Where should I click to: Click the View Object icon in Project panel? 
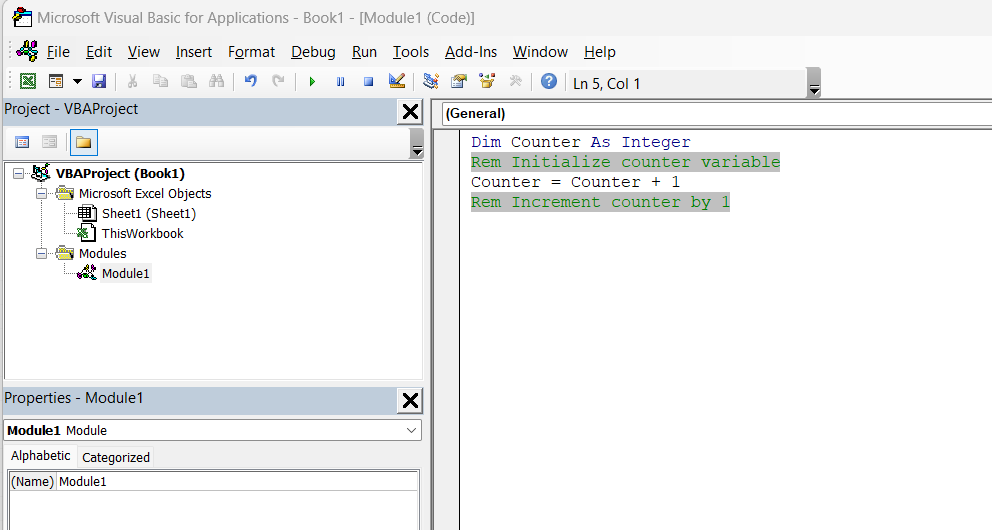pyautogui.click(x=49, y=142)
